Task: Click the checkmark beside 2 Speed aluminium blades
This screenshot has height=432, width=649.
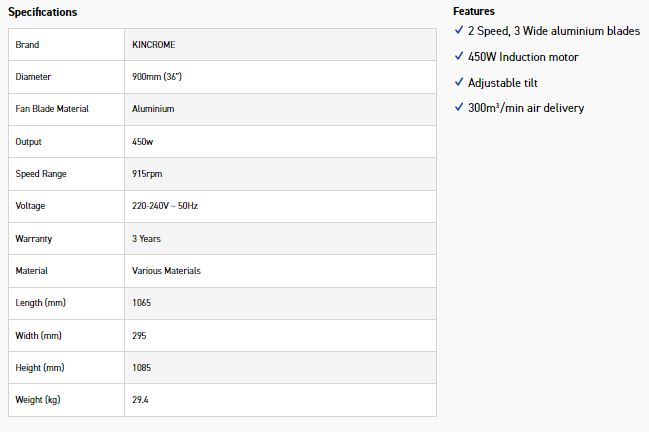Action: coord(458,32)
